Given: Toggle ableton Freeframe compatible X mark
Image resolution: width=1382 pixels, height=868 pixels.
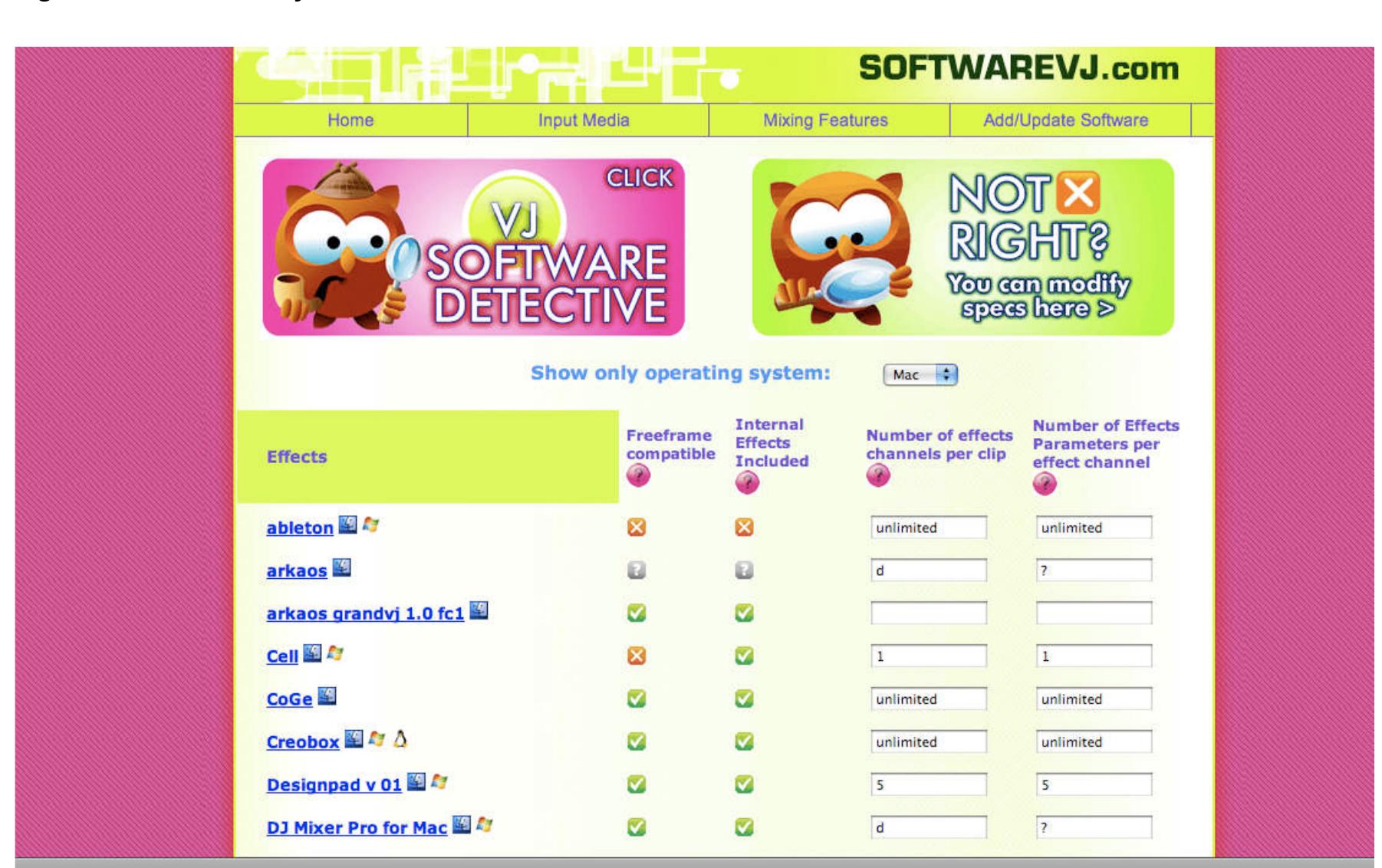Looking at the screenshot, I should 637,528.
